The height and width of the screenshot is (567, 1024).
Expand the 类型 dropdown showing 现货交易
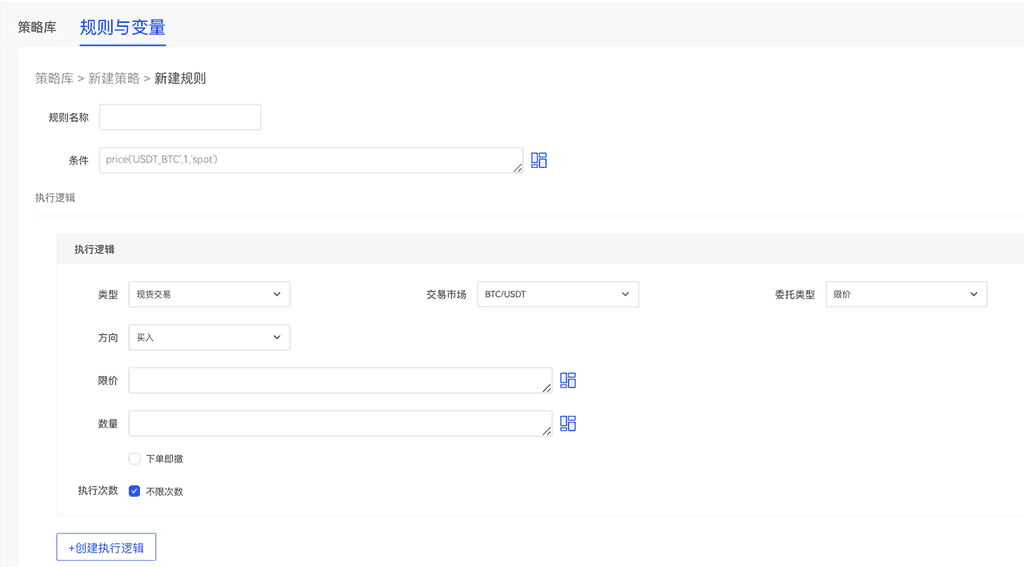(x=209, y=294)
